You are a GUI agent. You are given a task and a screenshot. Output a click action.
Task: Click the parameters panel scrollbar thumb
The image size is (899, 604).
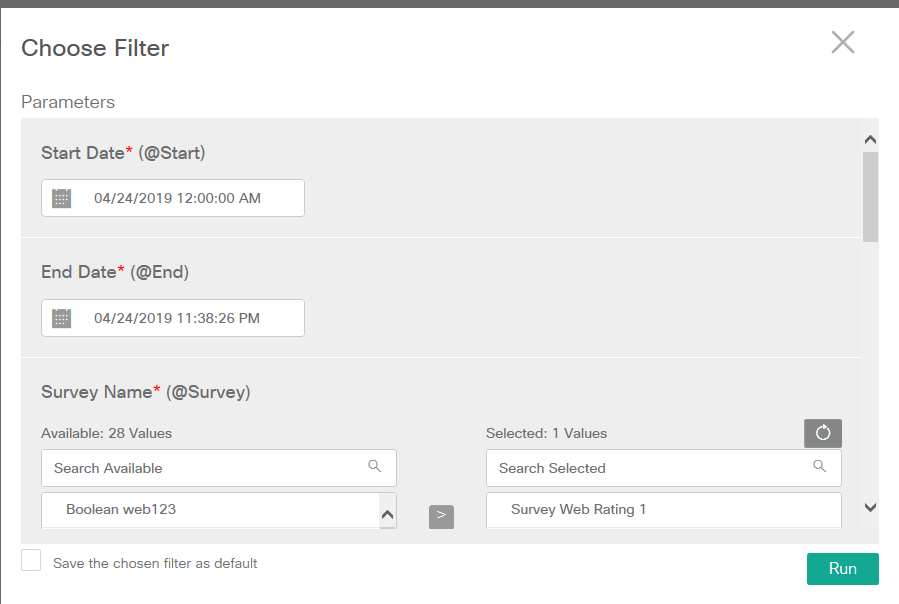pos(870,196)
